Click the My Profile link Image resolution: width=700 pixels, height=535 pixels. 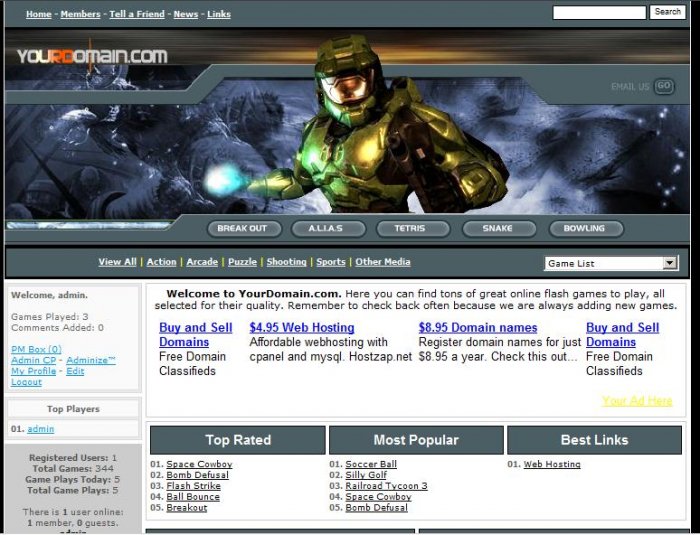33,371
